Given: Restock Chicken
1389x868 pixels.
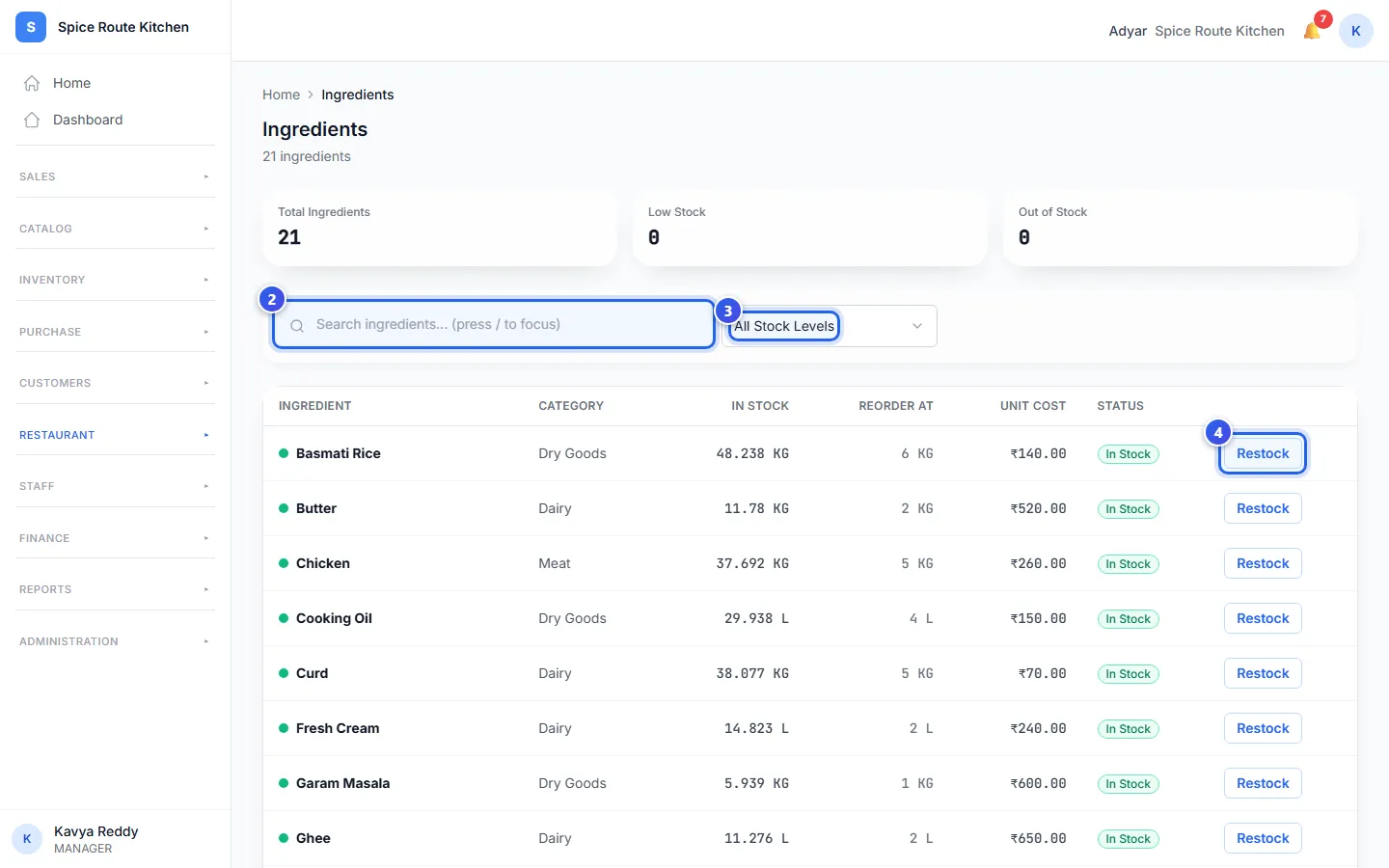Looking at the screenshot, I should tap(1263, 563).
